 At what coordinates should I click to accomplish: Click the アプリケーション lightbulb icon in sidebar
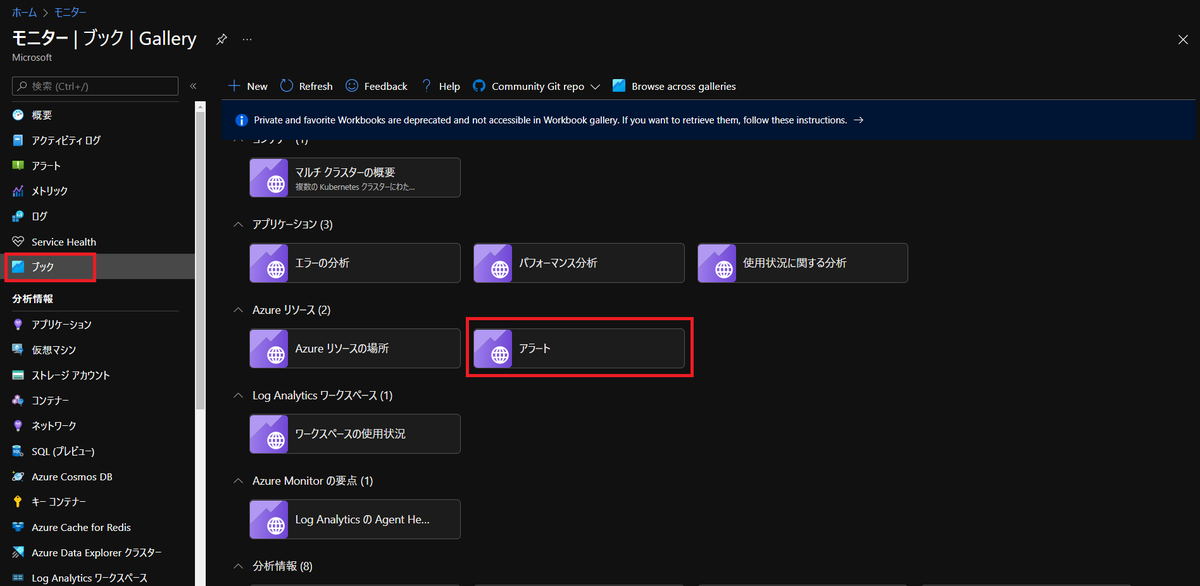click(x=18, y=324)
